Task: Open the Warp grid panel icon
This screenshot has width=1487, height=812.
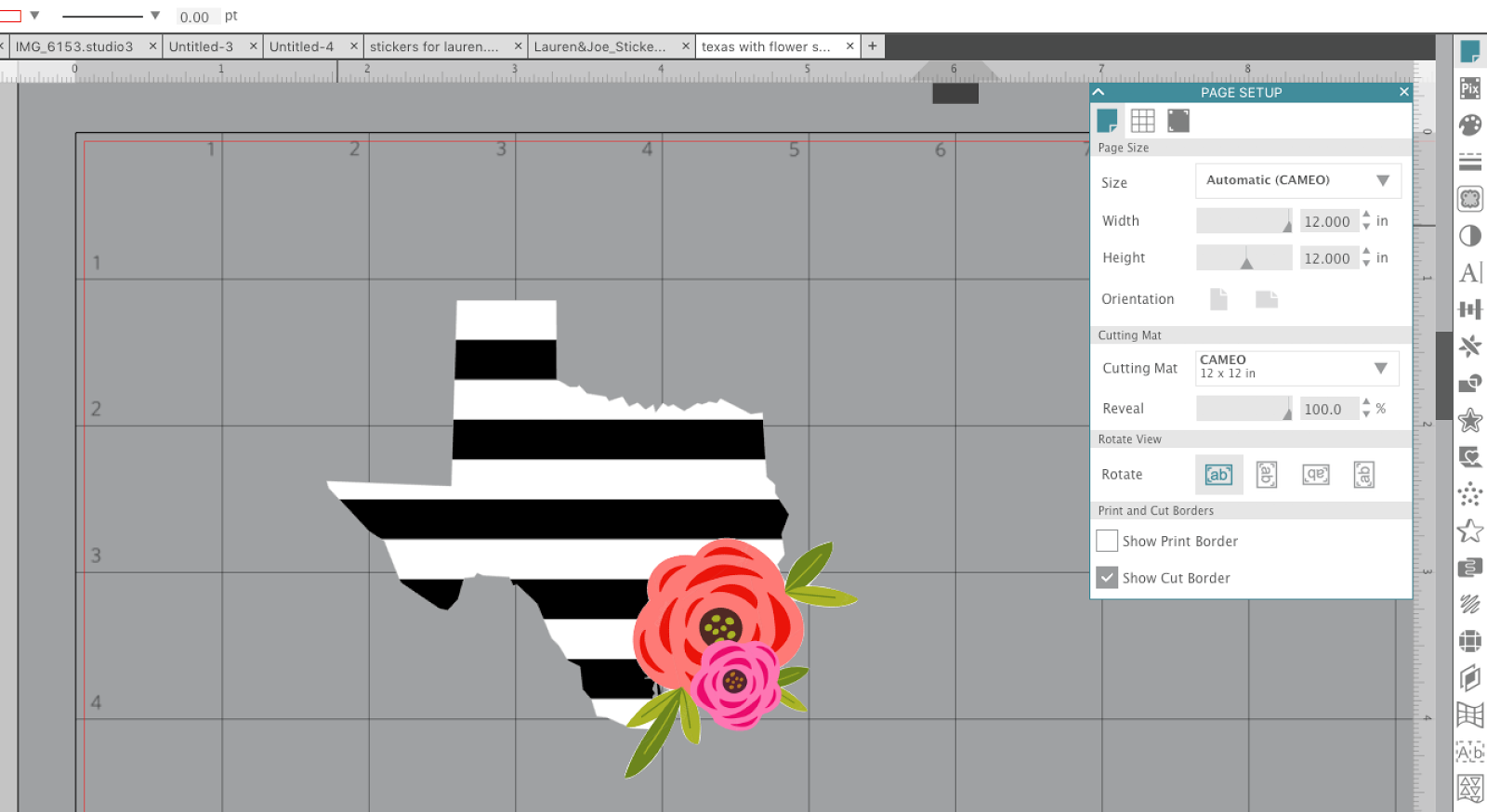Action: click(x=1469, y=714)
